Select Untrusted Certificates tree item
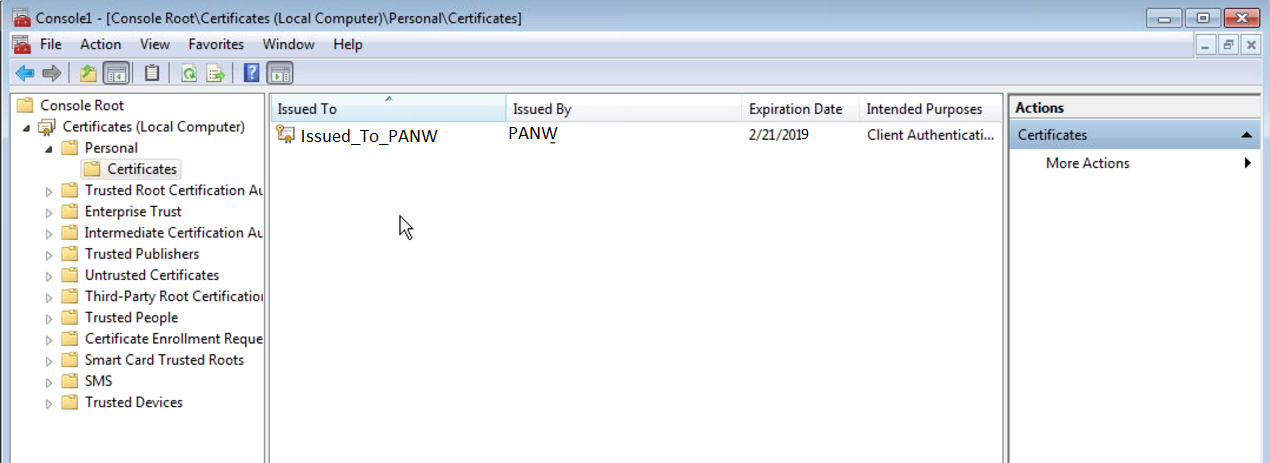 [x=152, y=275]
